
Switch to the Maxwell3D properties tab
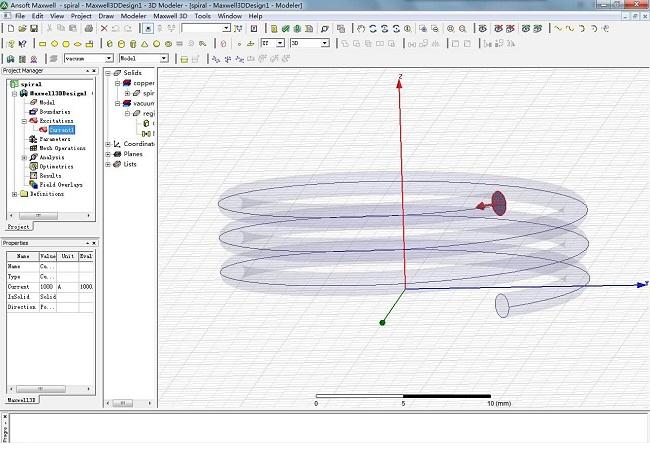[22, 399]
